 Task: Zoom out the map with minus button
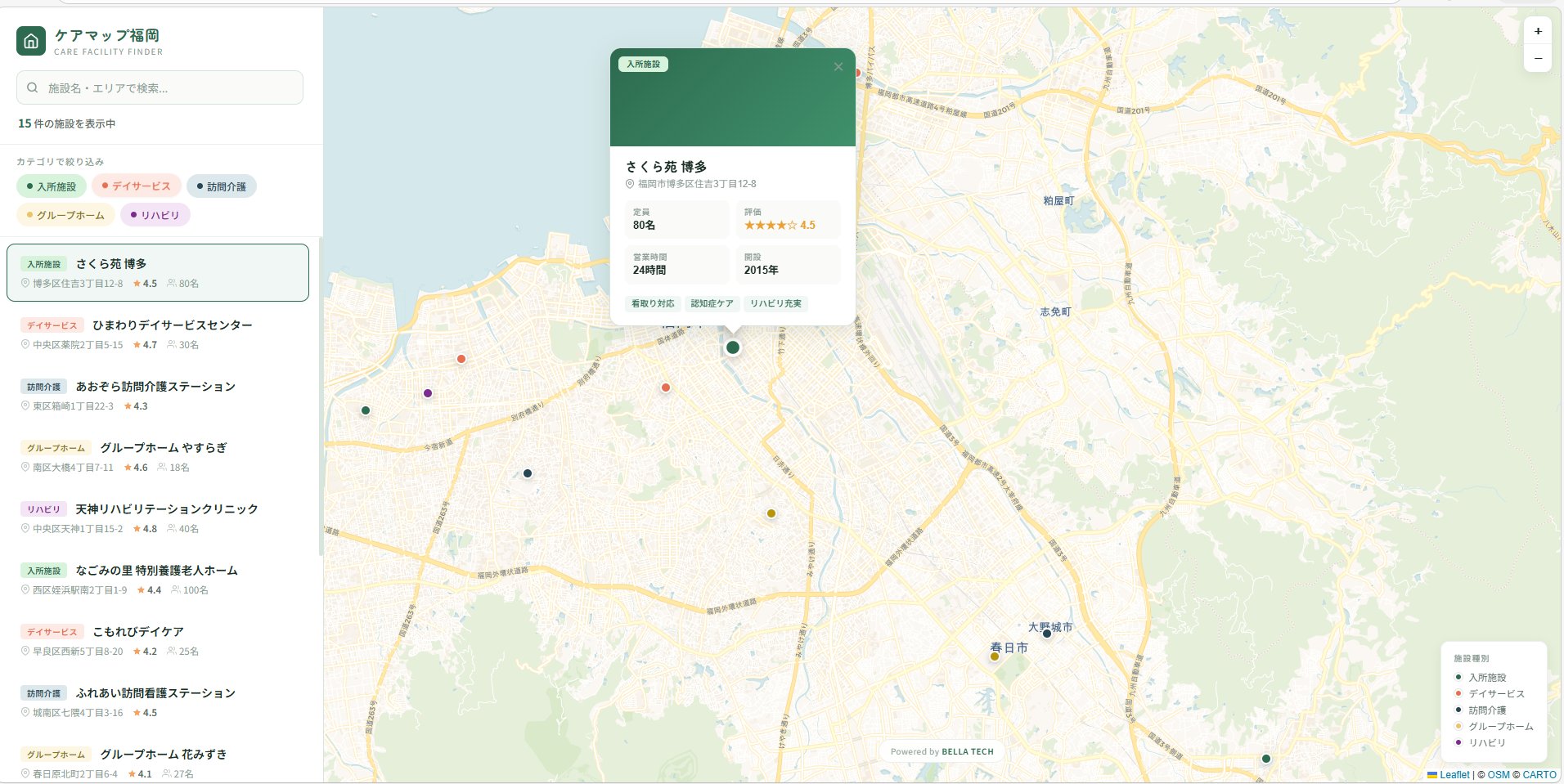point(1538,58)
